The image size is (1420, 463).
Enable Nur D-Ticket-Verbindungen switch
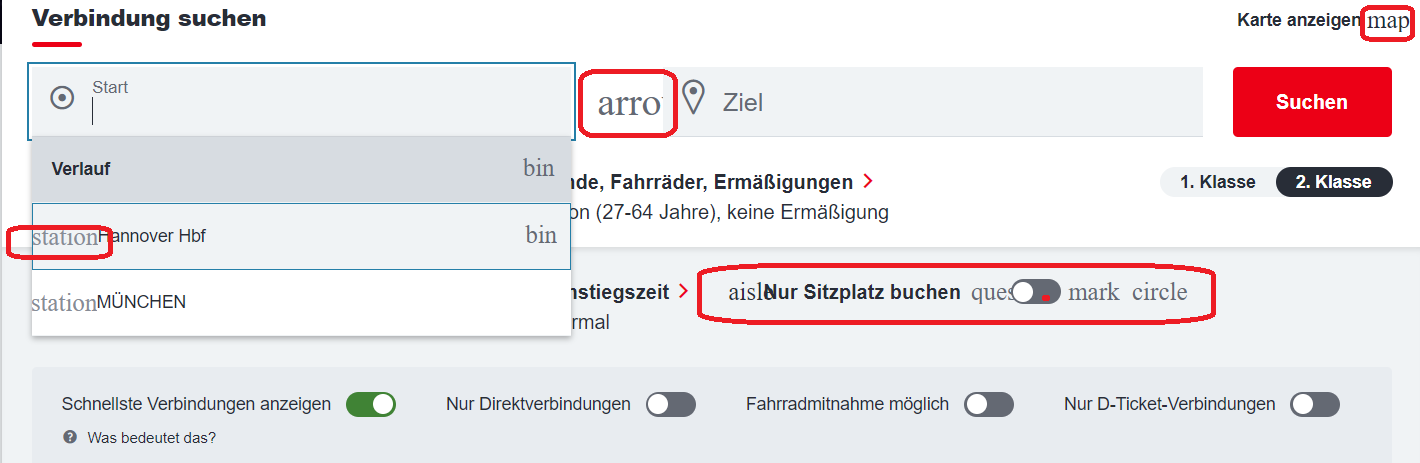tap(1315, 405)
